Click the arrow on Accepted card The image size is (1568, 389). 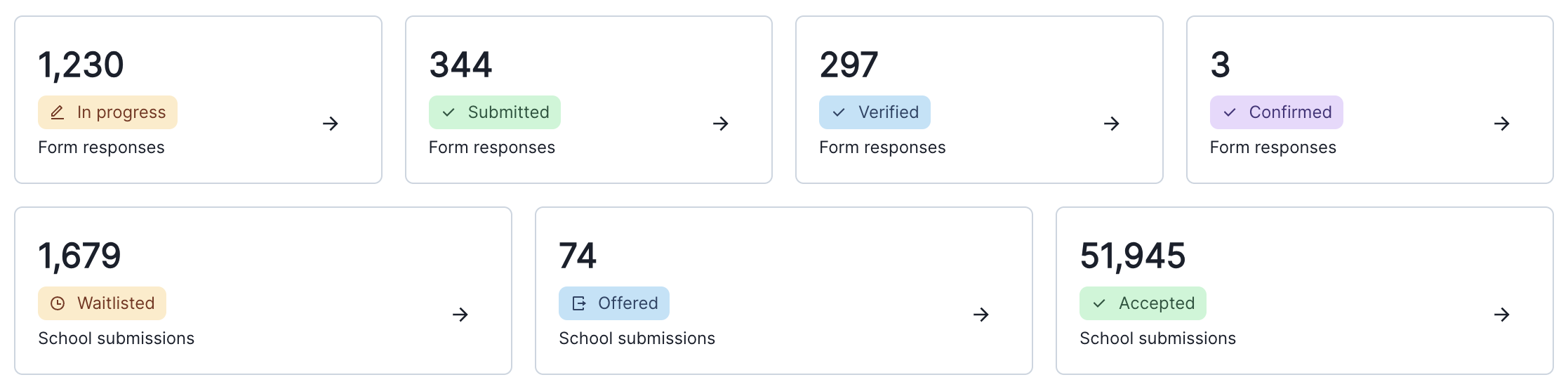click(1501, 315)
